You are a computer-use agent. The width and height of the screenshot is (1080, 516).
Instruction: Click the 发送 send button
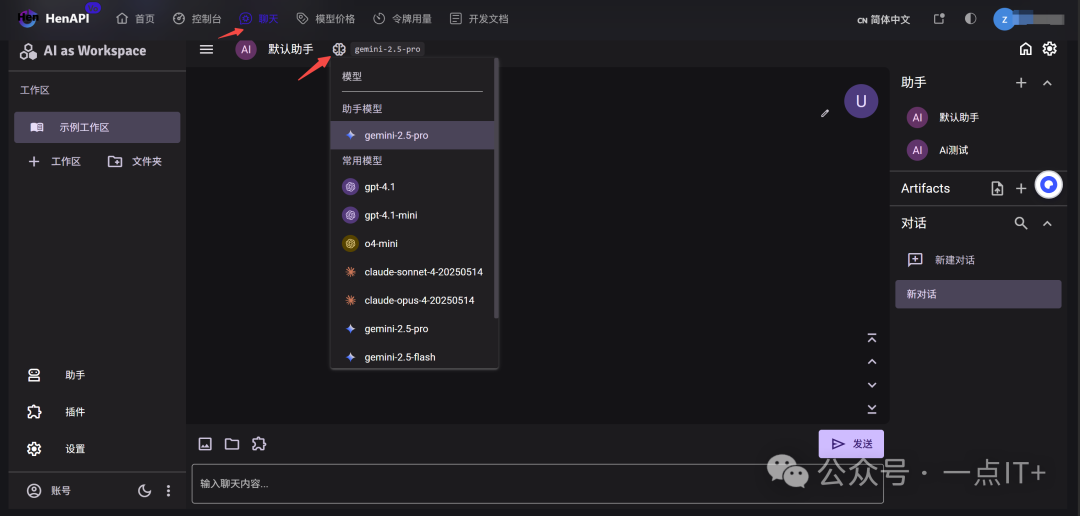(x=851, y=444)
